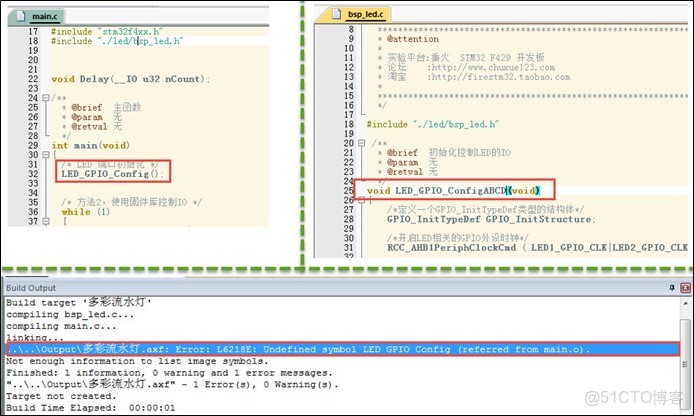Click the @brief comment at bsp_led.c line 21
The image size is (694, 416).
point(444,153)
